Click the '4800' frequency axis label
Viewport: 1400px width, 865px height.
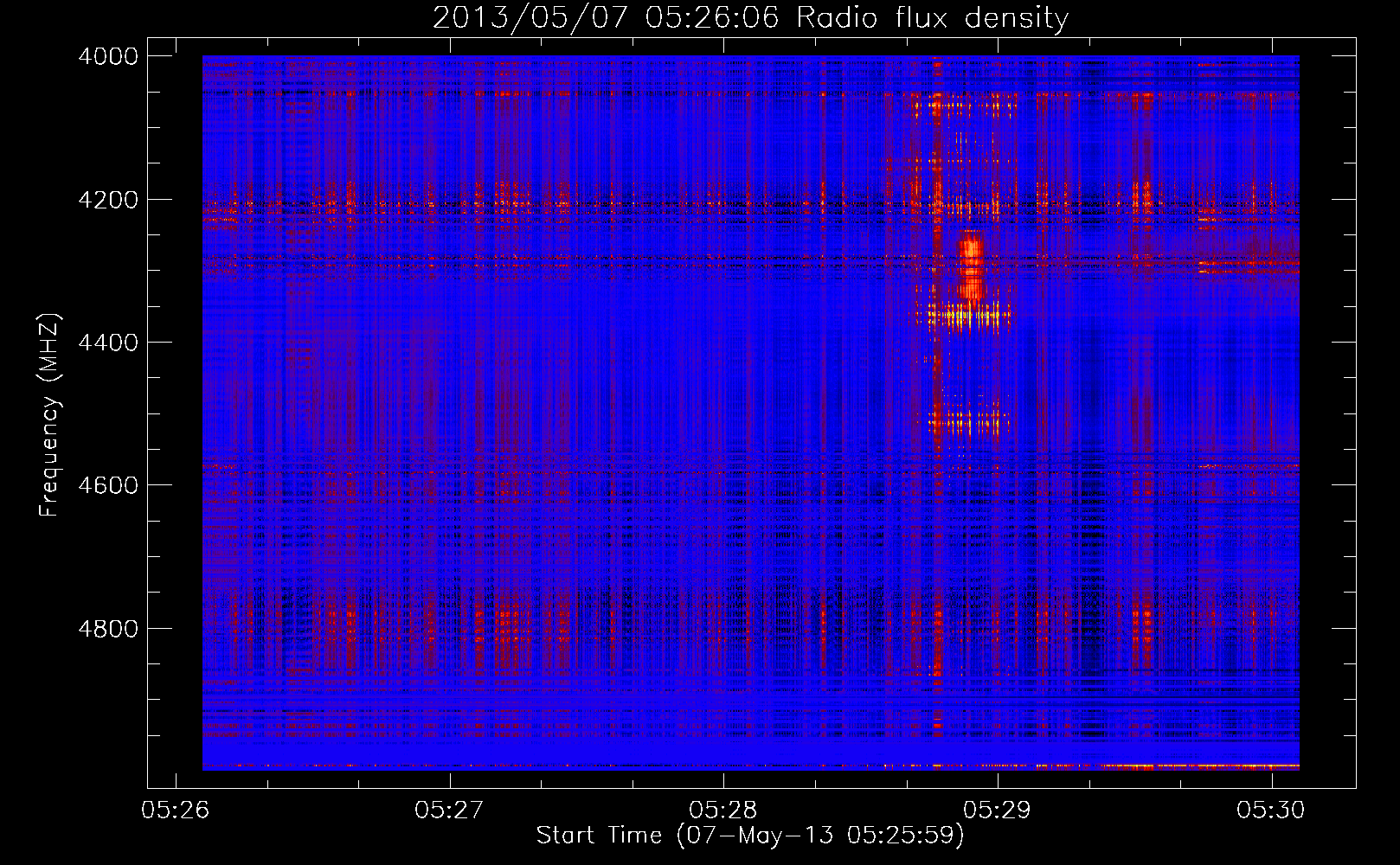[108, 629]
